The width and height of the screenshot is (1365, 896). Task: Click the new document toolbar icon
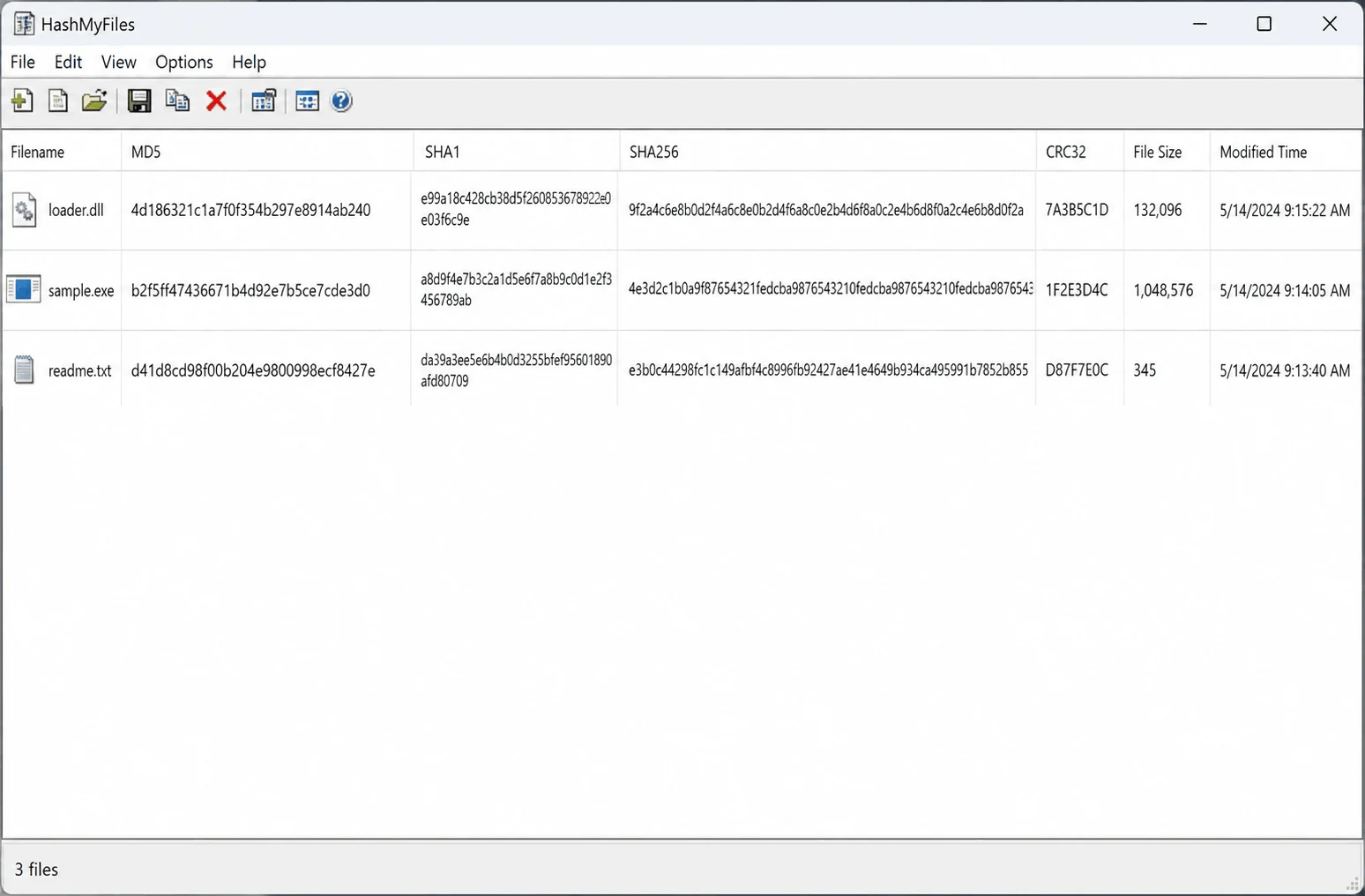coord(58,101)
